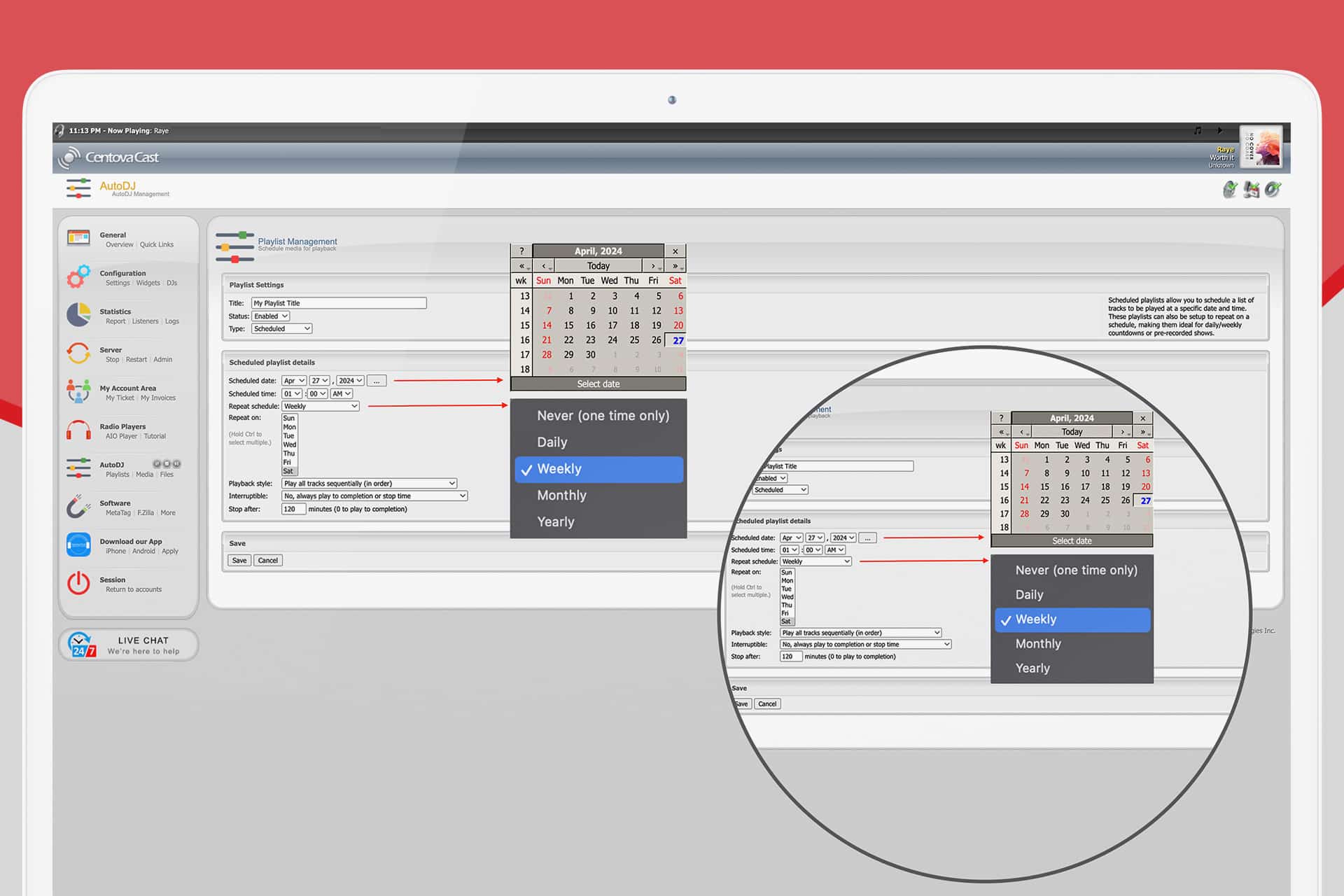Choose Monthly in left dropdown list
Image resolution: width=1344 pixels, height=896 pixels.
click(x=561, y=496)
